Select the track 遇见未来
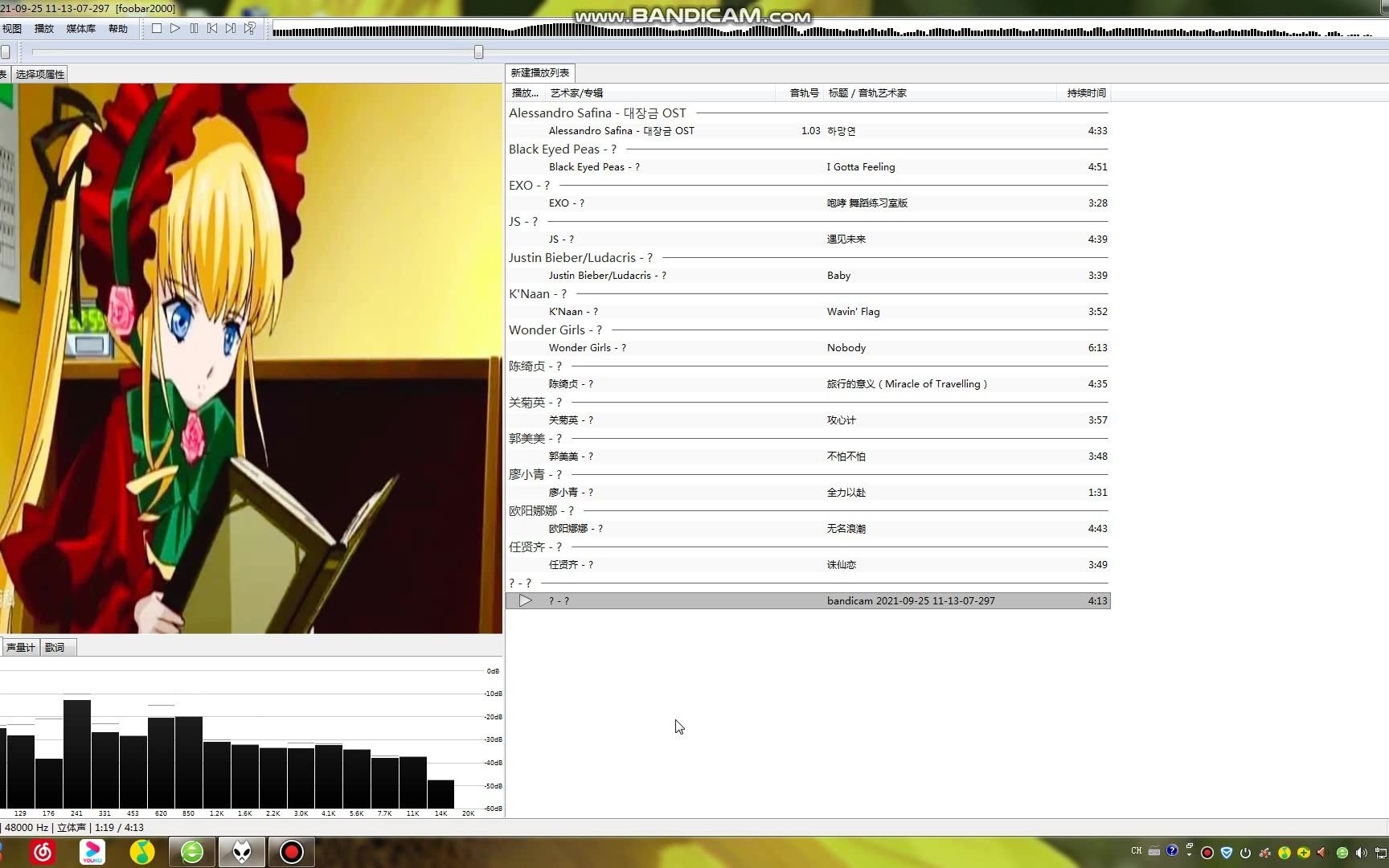 tap(808, 240)
